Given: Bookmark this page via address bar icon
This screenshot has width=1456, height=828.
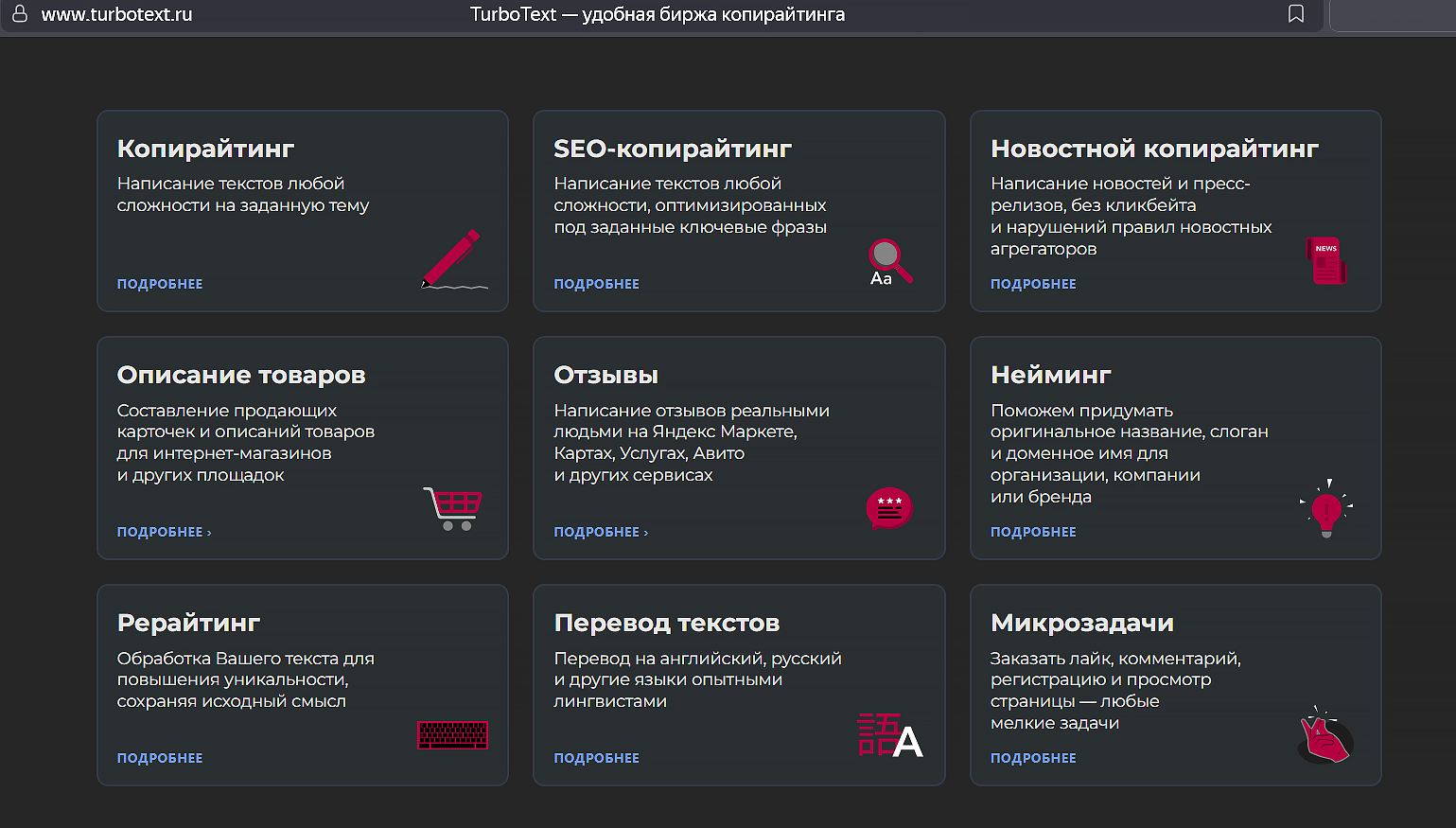Looking at the screenshot, I should (x=1296, y=14).
